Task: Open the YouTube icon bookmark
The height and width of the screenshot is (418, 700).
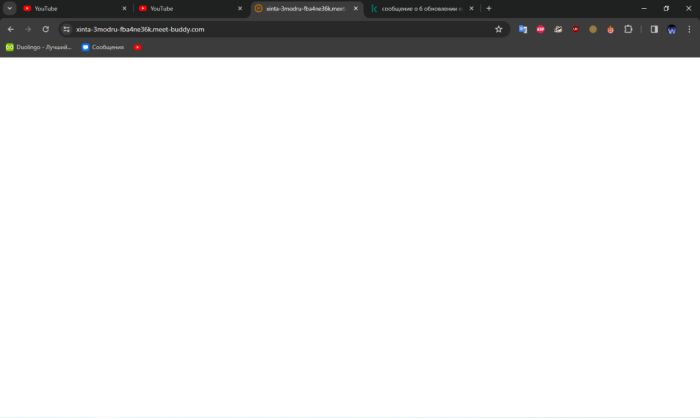Action: pos(138,47)
